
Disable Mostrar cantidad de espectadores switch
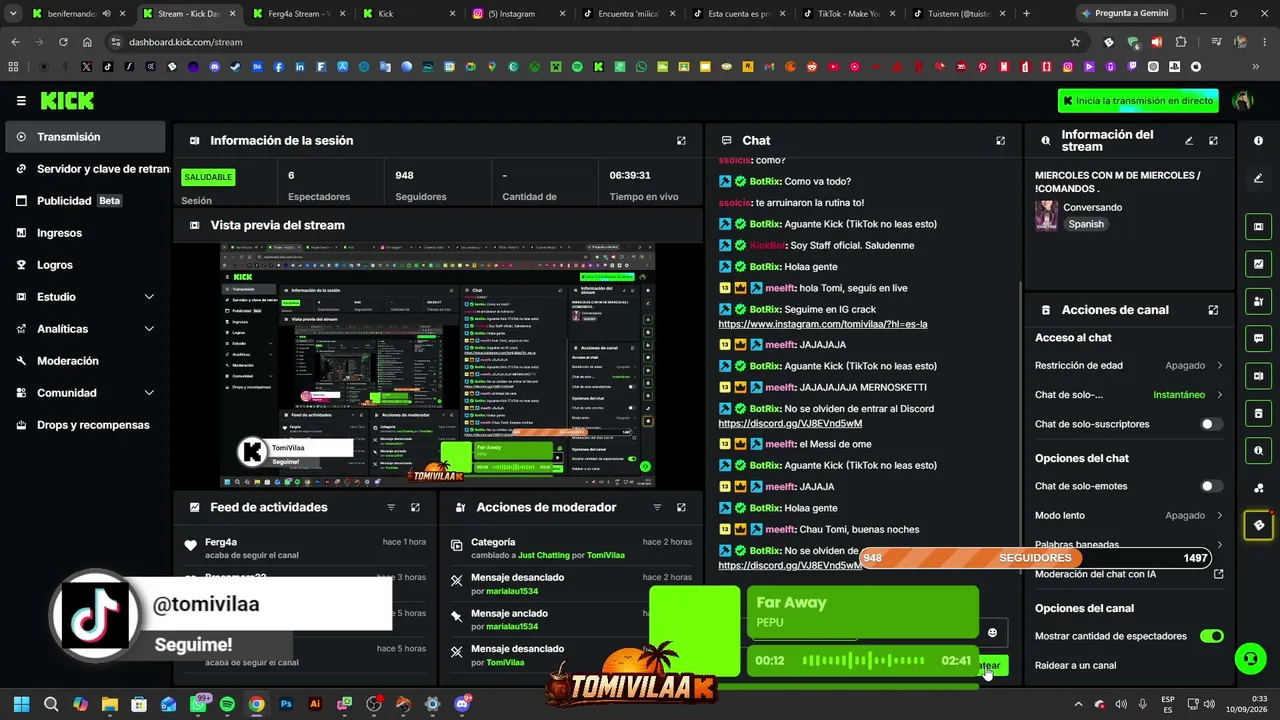coord(1211,636)
